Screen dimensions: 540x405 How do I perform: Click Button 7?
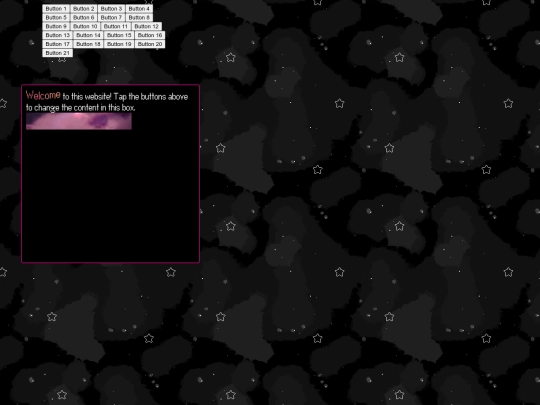[111, 18]
